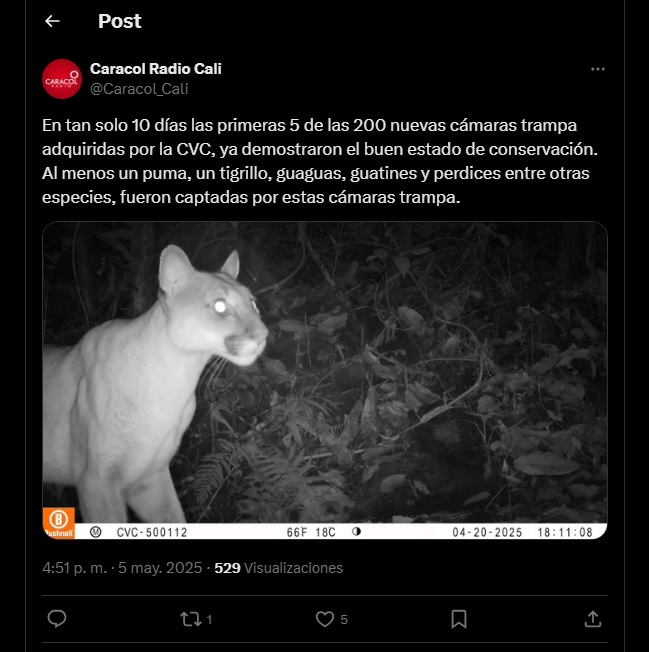Click the reply speech bubble icon
This screenshot has width=649, height=652.
click(x=57, y=619)
